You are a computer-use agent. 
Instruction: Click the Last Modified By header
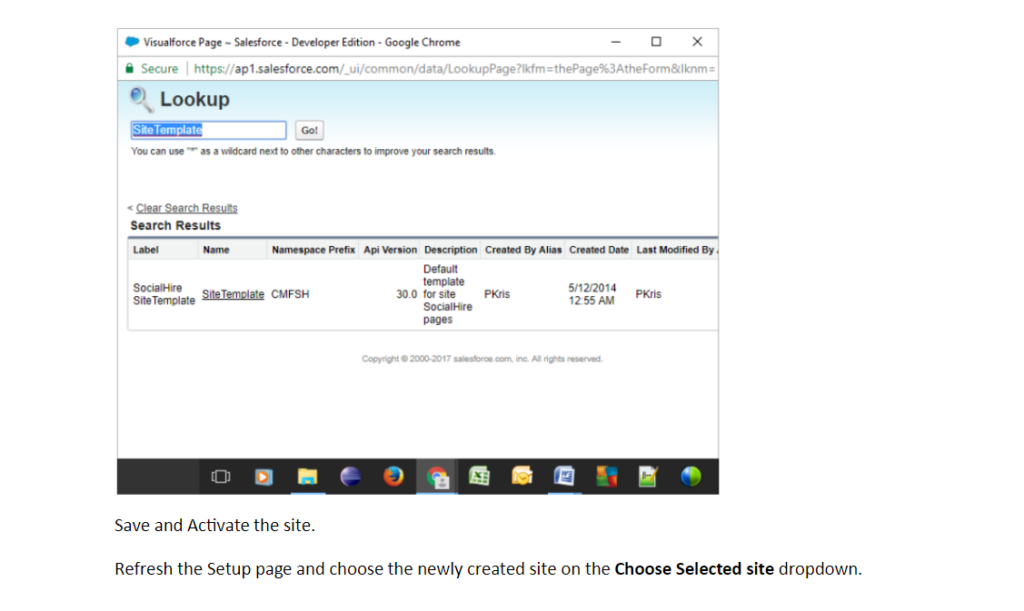(677, 250)
